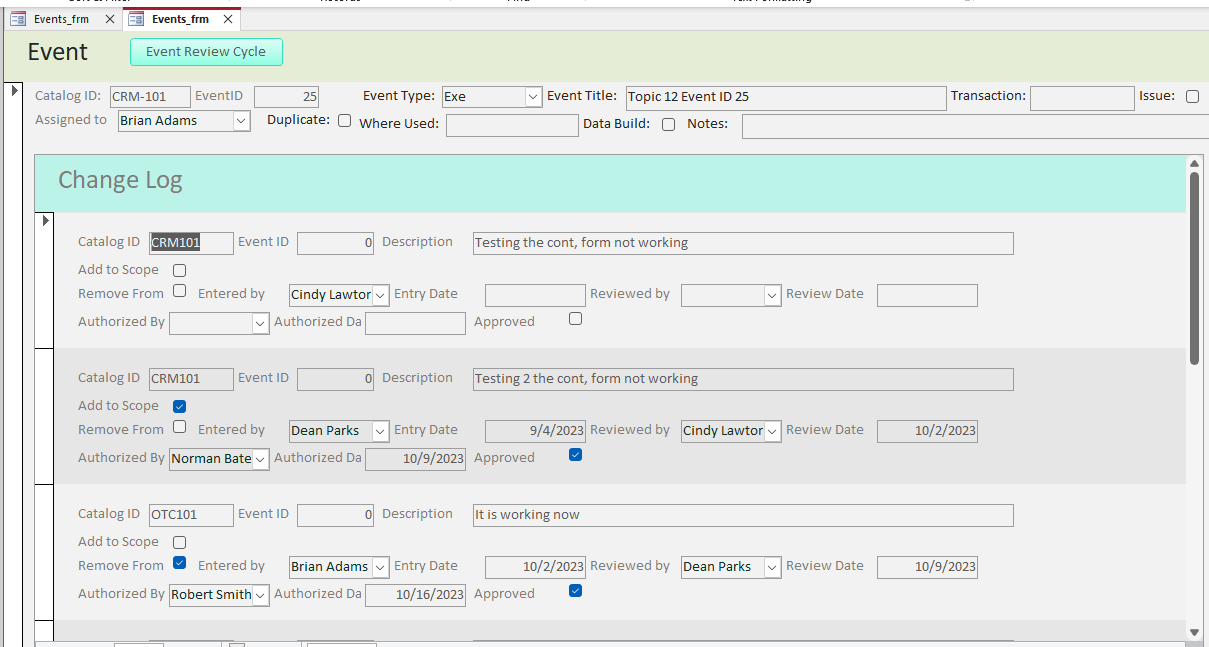
Task: Click Review Date showing 10/9/2023 in OTC101 record
Action: click(927, 567)
